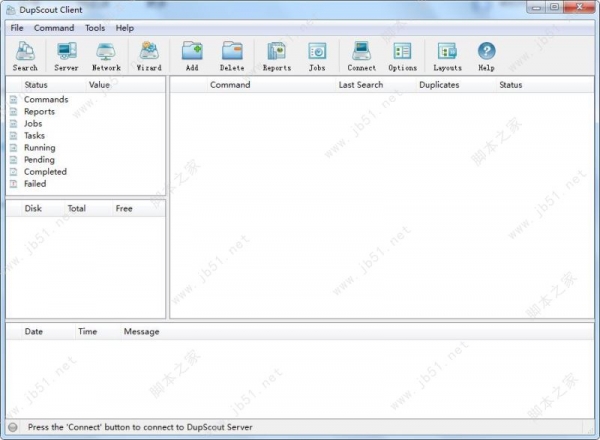Open the Layouts toolbar icon
Viewport: 600px width, 440px height.
click(447, 51)
